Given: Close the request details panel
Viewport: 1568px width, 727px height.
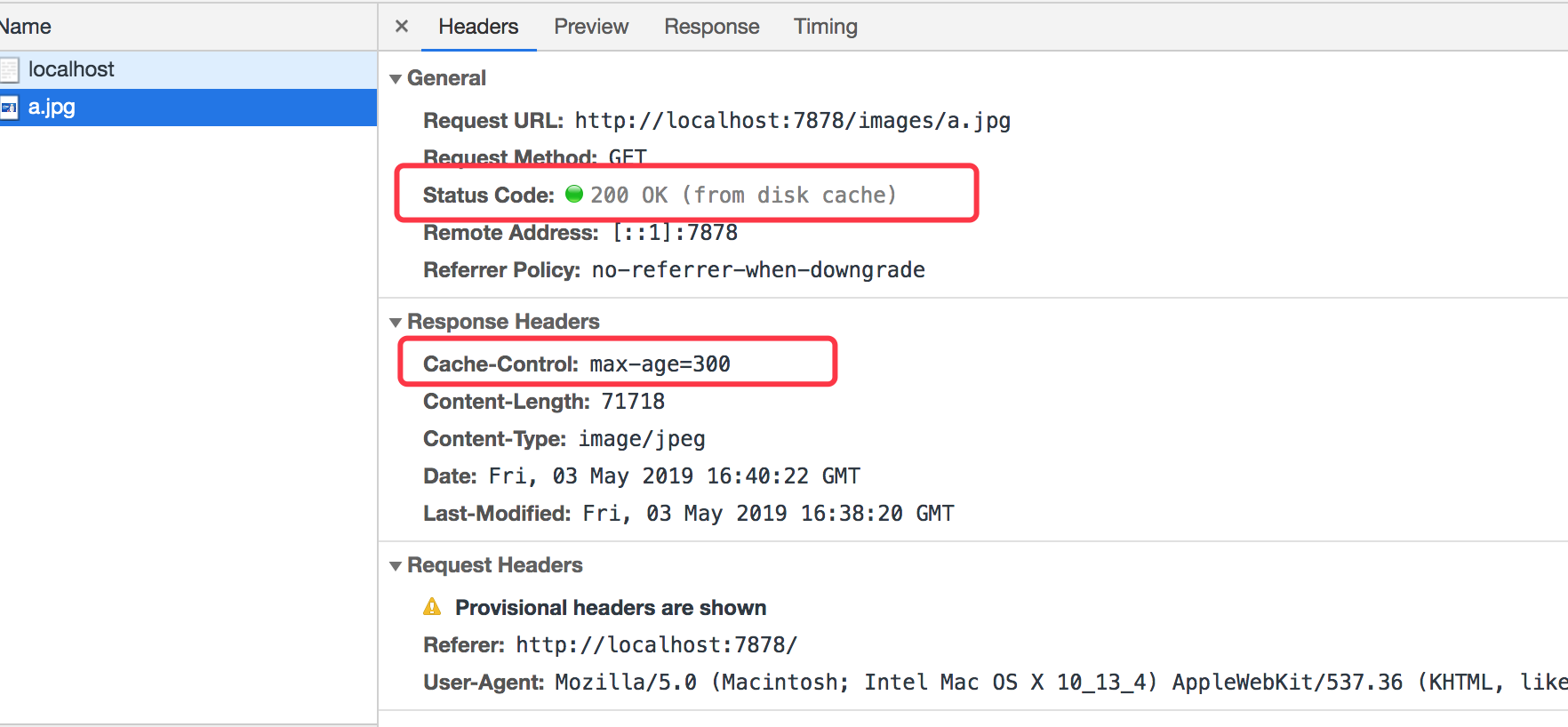Looking at the screenshot, I should tap(402, 27).
